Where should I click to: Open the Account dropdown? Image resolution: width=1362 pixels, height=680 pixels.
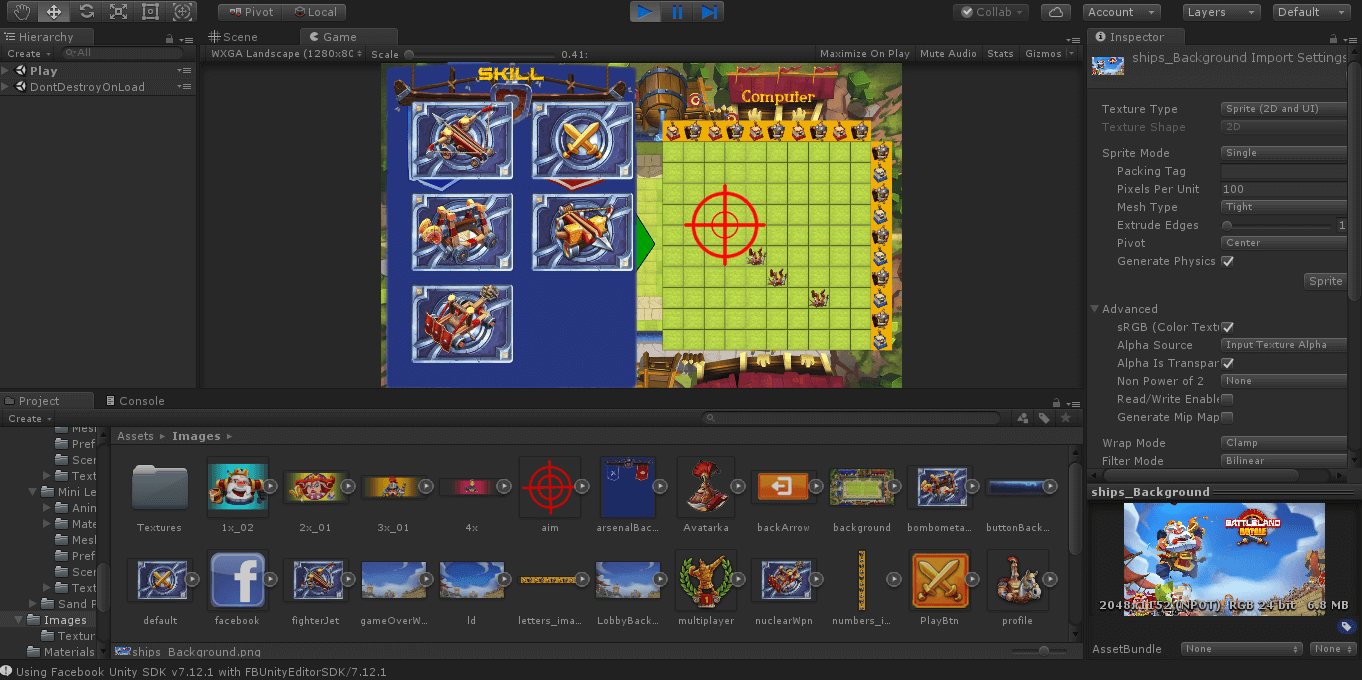1121,12
